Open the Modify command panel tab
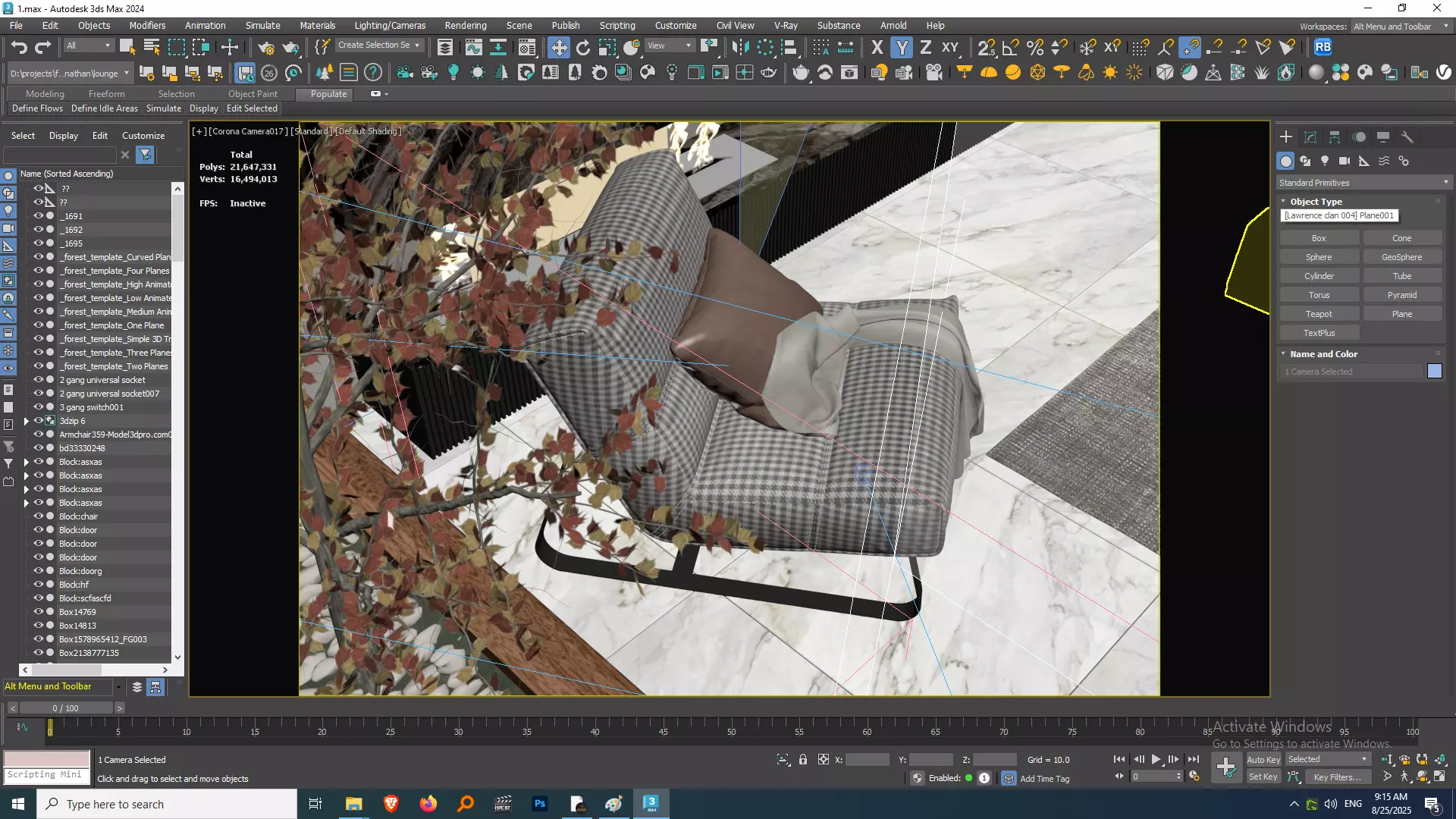 tap(1310, 137)
